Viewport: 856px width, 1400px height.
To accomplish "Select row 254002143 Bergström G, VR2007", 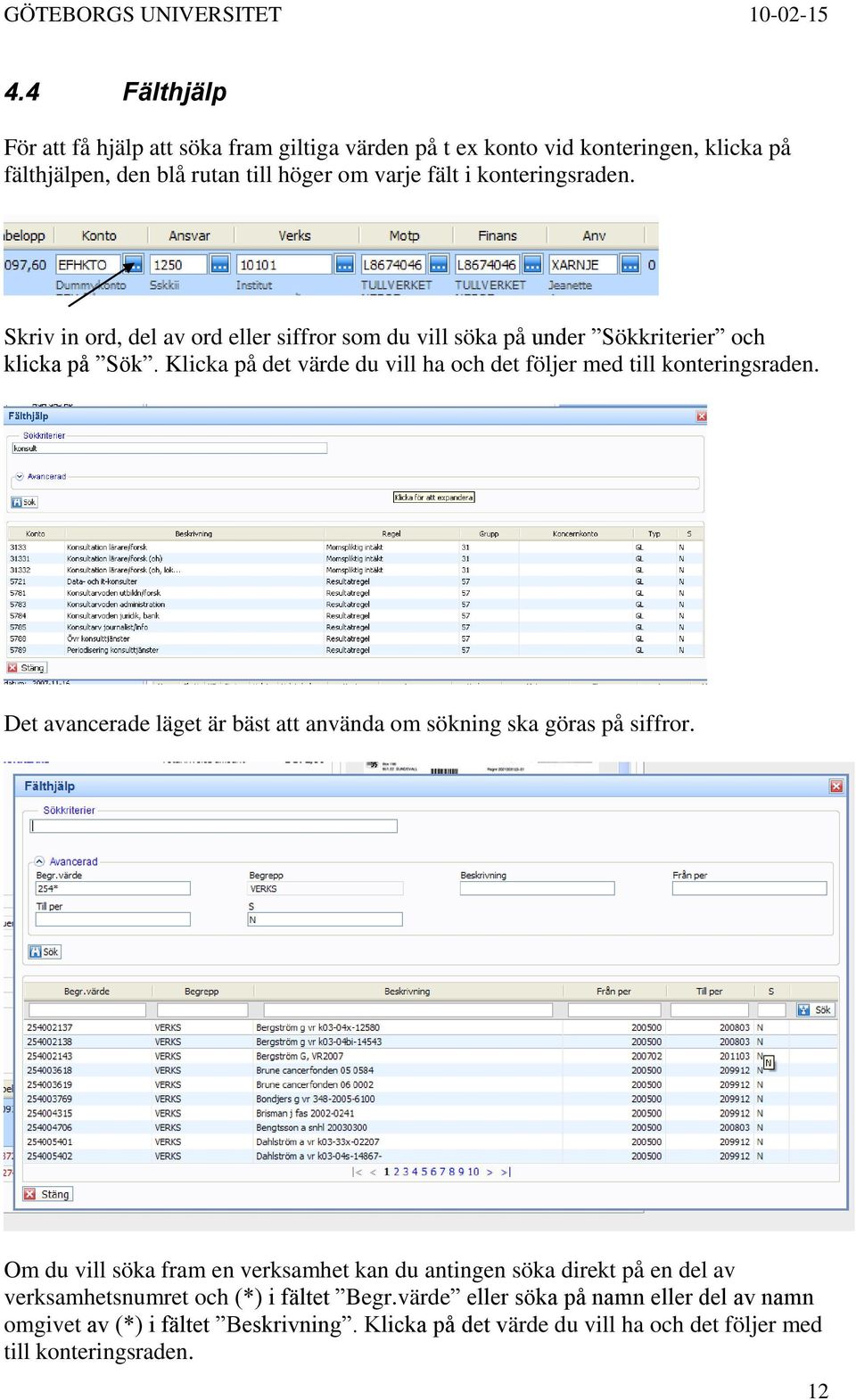I will 431,1056.
